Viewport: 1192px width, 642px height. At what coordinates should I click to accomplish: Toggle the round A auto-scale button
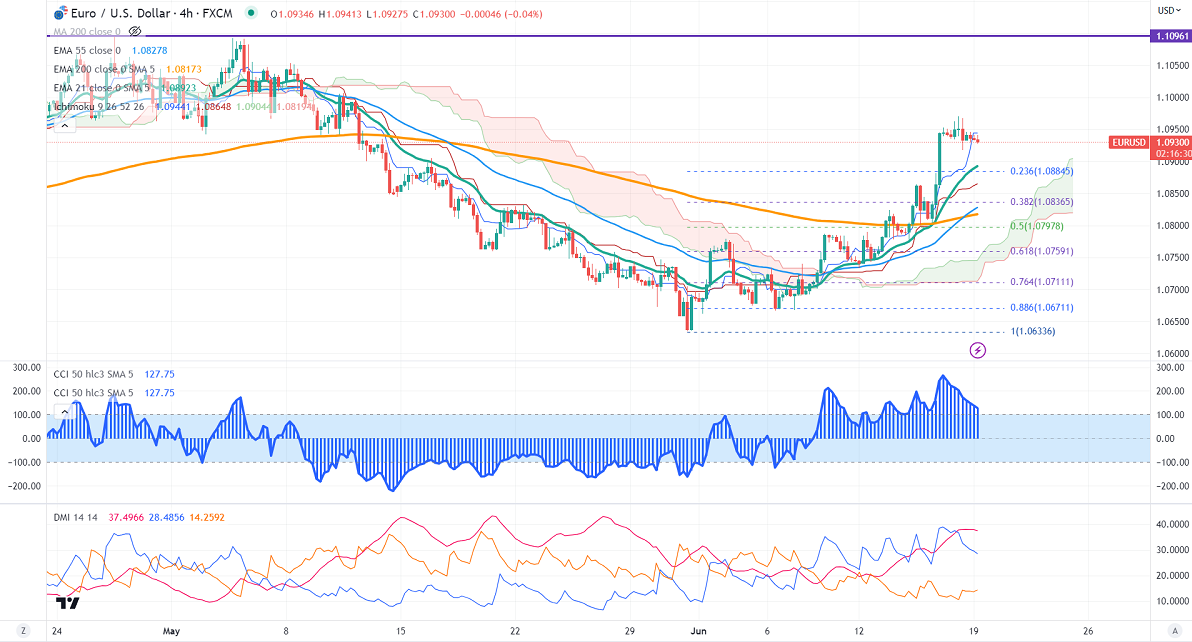(x=1175, y=631)
